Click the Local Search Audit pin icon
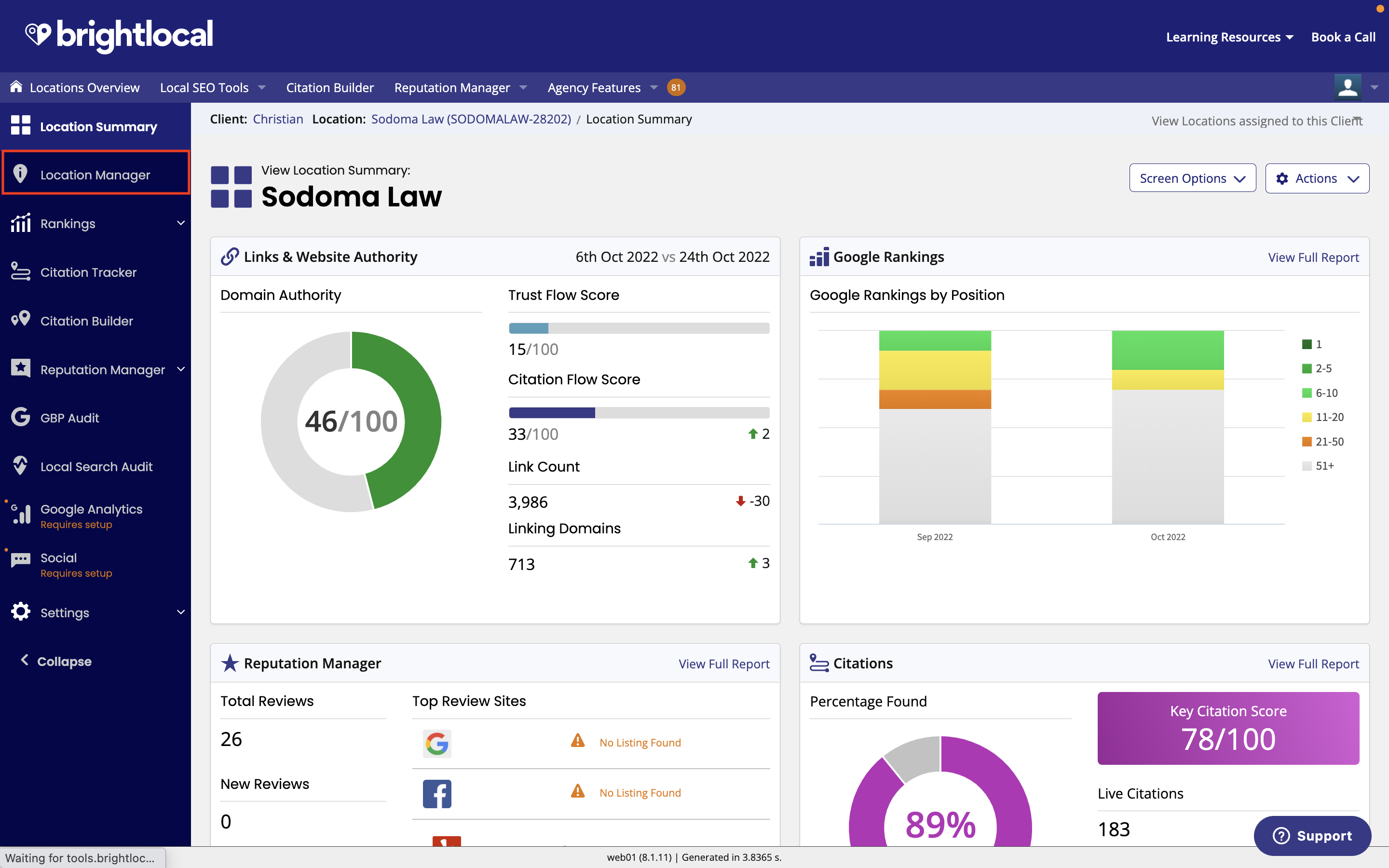 (20, 465)
